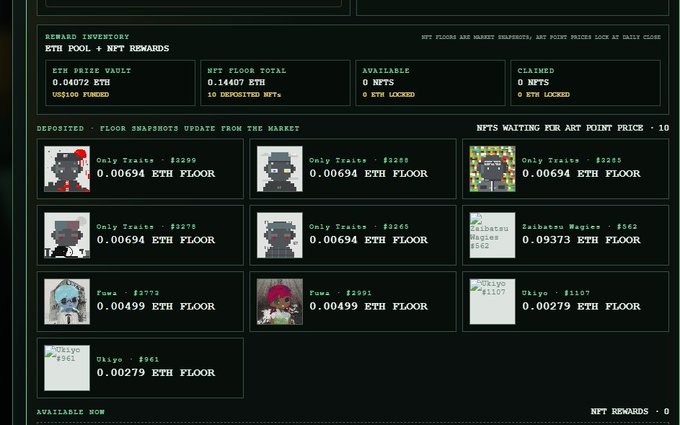This screenshot has width=680, height=425.
Task: Click the 0.00279 ETH FLOOR text for Ukiyo 961
Action: [156, 373]
